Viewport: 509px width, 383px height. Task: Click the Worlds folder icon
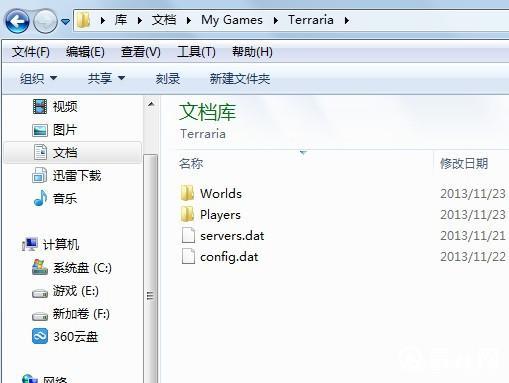(187, 193)
